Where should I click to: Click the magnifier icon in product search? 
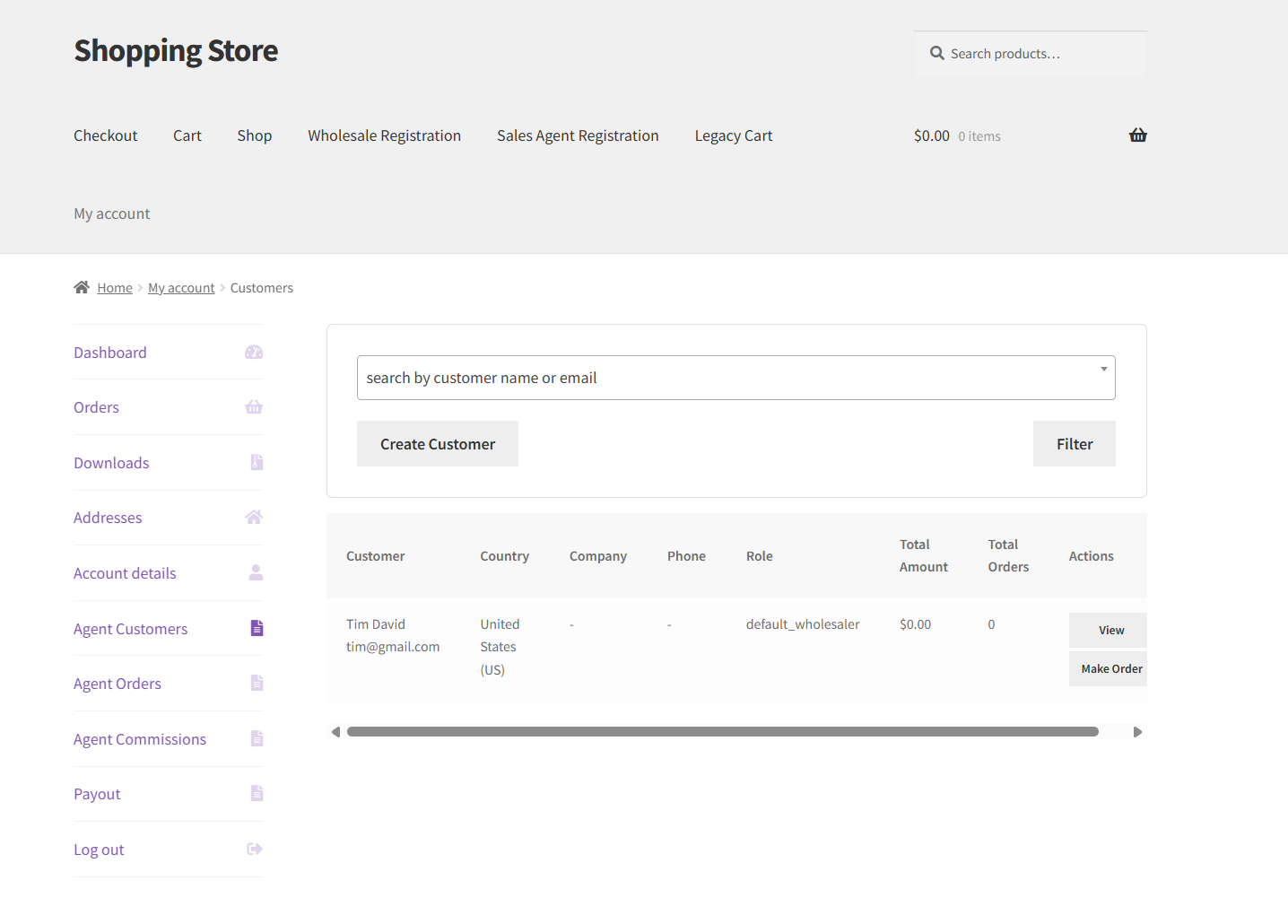tap(937, 53)
